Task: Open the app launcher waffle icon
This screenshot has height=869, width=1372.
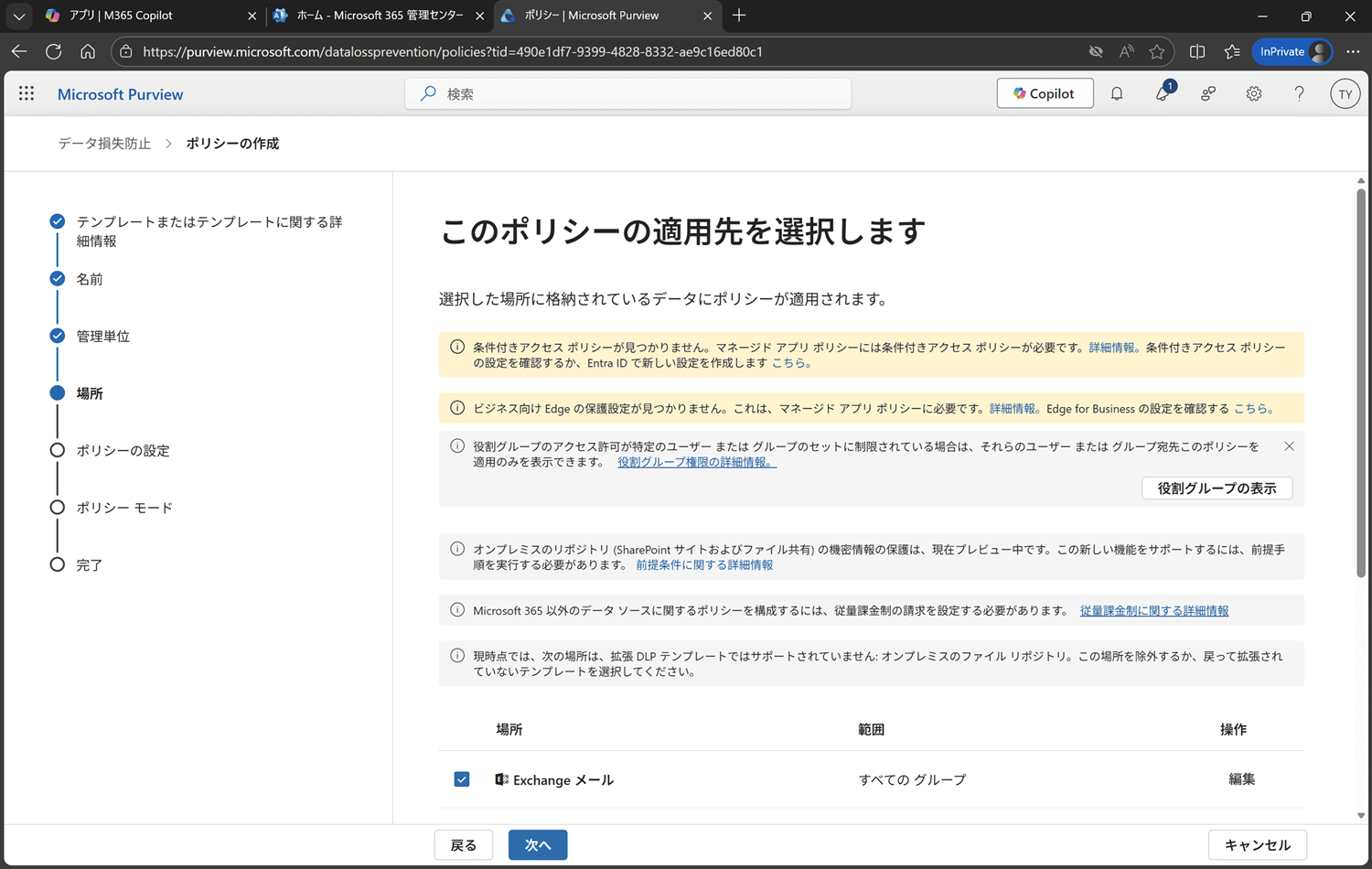Action: [x=27, y=93]
